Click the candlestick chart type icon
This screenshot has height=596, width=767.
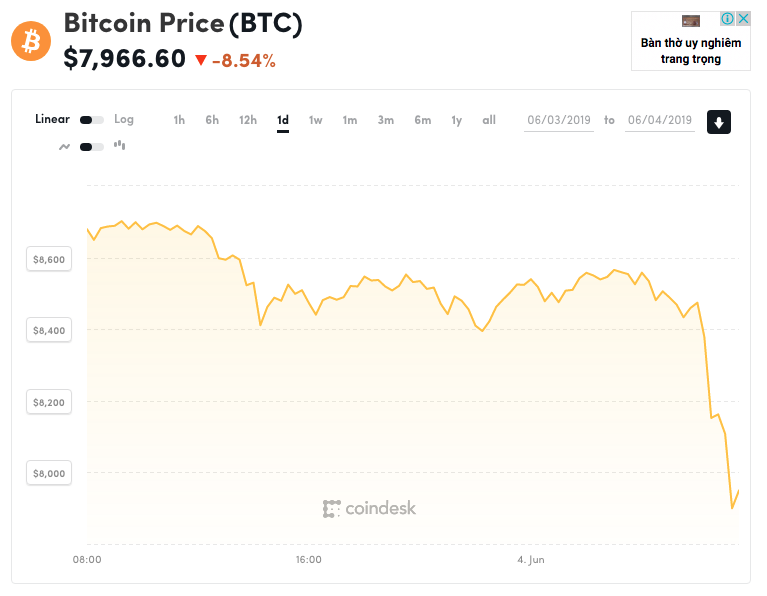click(120, 145)
